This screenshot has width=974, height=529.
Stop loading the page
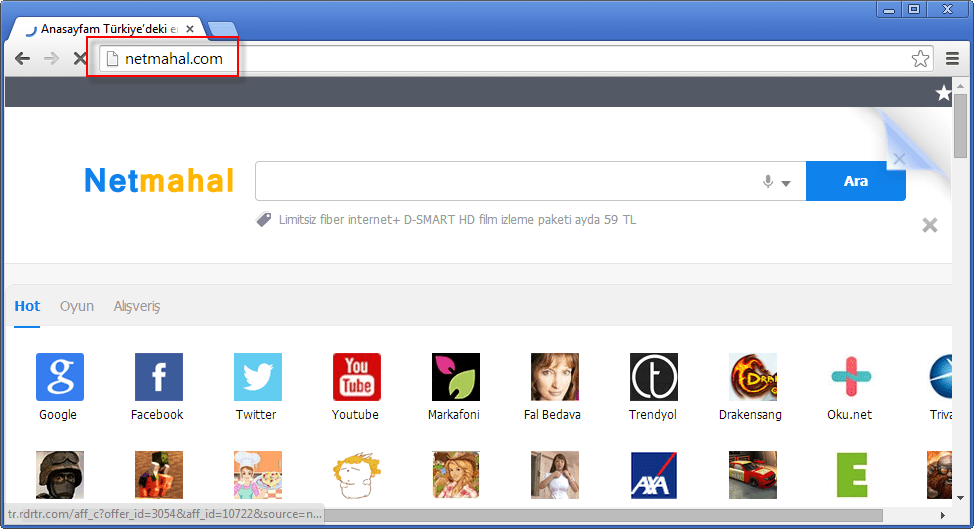[x=80, y=58]
